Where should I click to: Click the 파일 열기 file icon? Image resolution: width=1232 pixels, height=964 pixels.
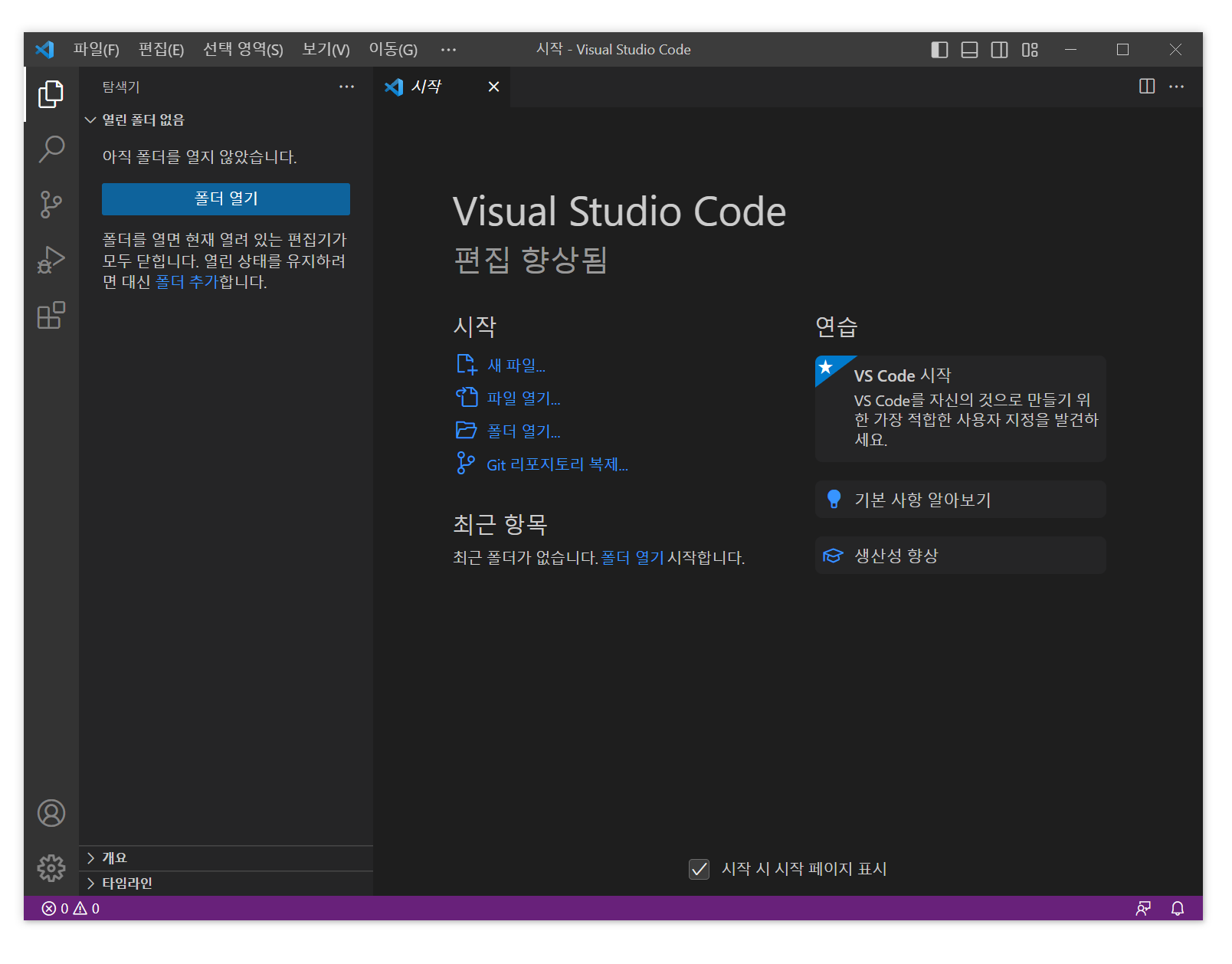(x=467, y=397)
